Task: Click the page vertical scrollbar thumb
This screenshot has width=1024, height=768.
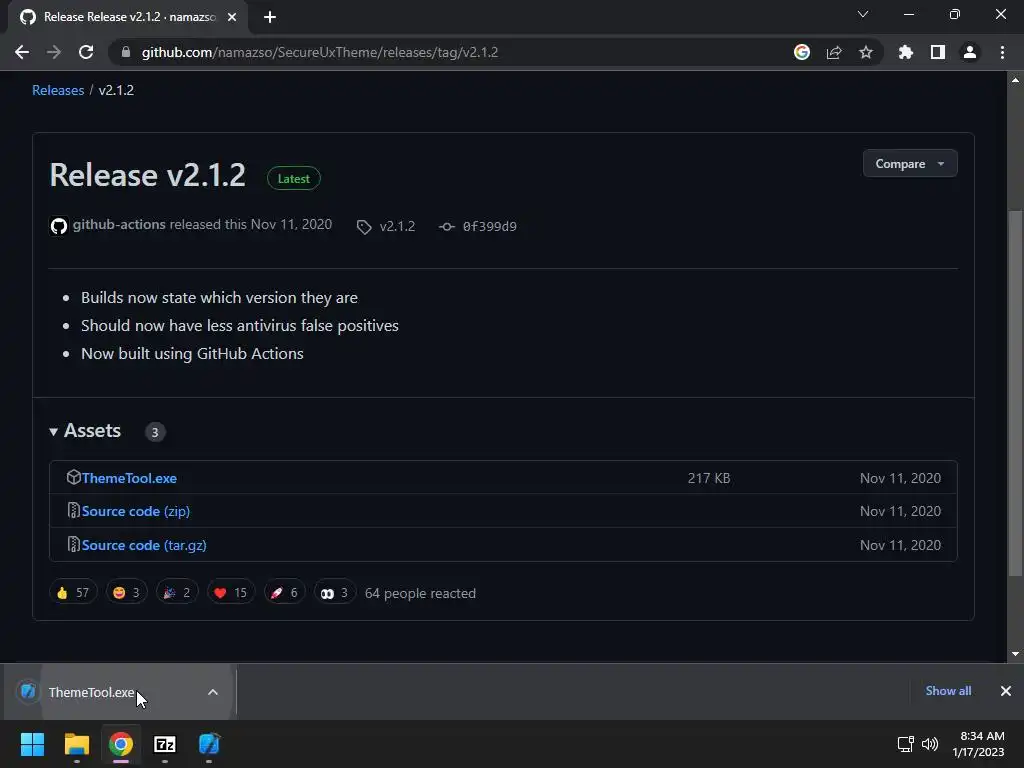Action: pos(1015,393)
